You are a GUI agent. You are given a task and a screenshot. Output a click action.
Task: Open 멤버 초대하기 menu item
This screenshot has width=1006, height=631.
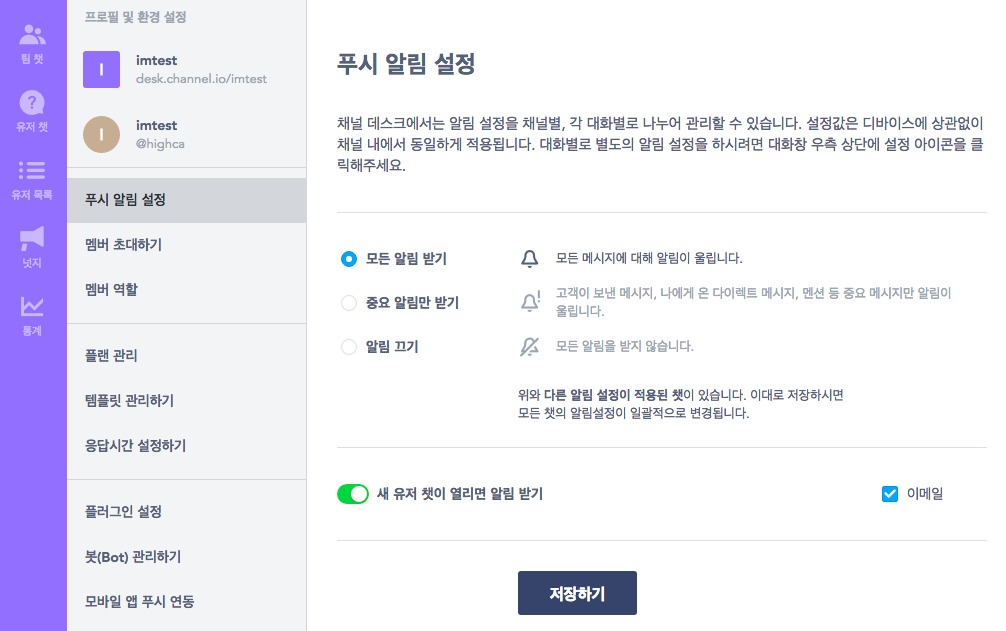[x=124, y=245]
